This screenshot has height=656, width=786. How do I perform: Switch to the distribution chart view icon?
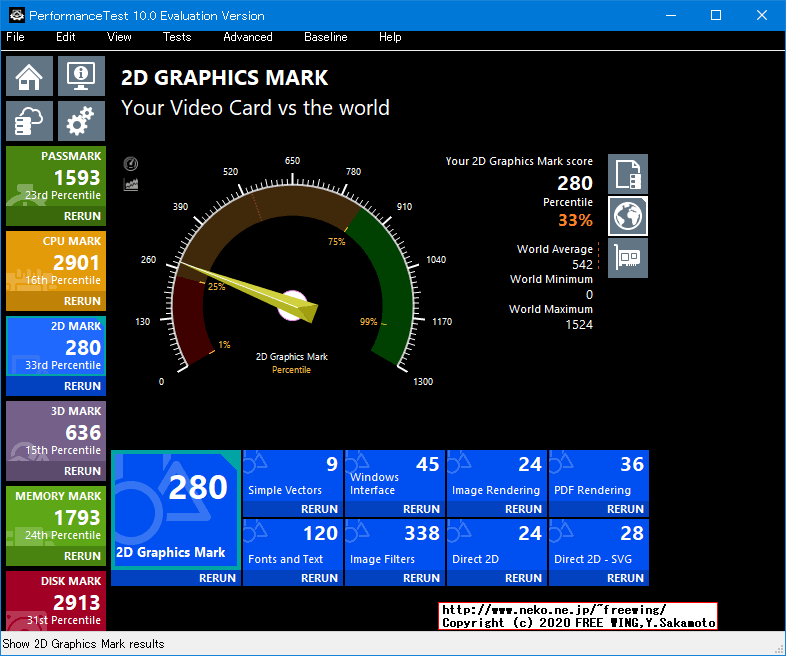131,185
